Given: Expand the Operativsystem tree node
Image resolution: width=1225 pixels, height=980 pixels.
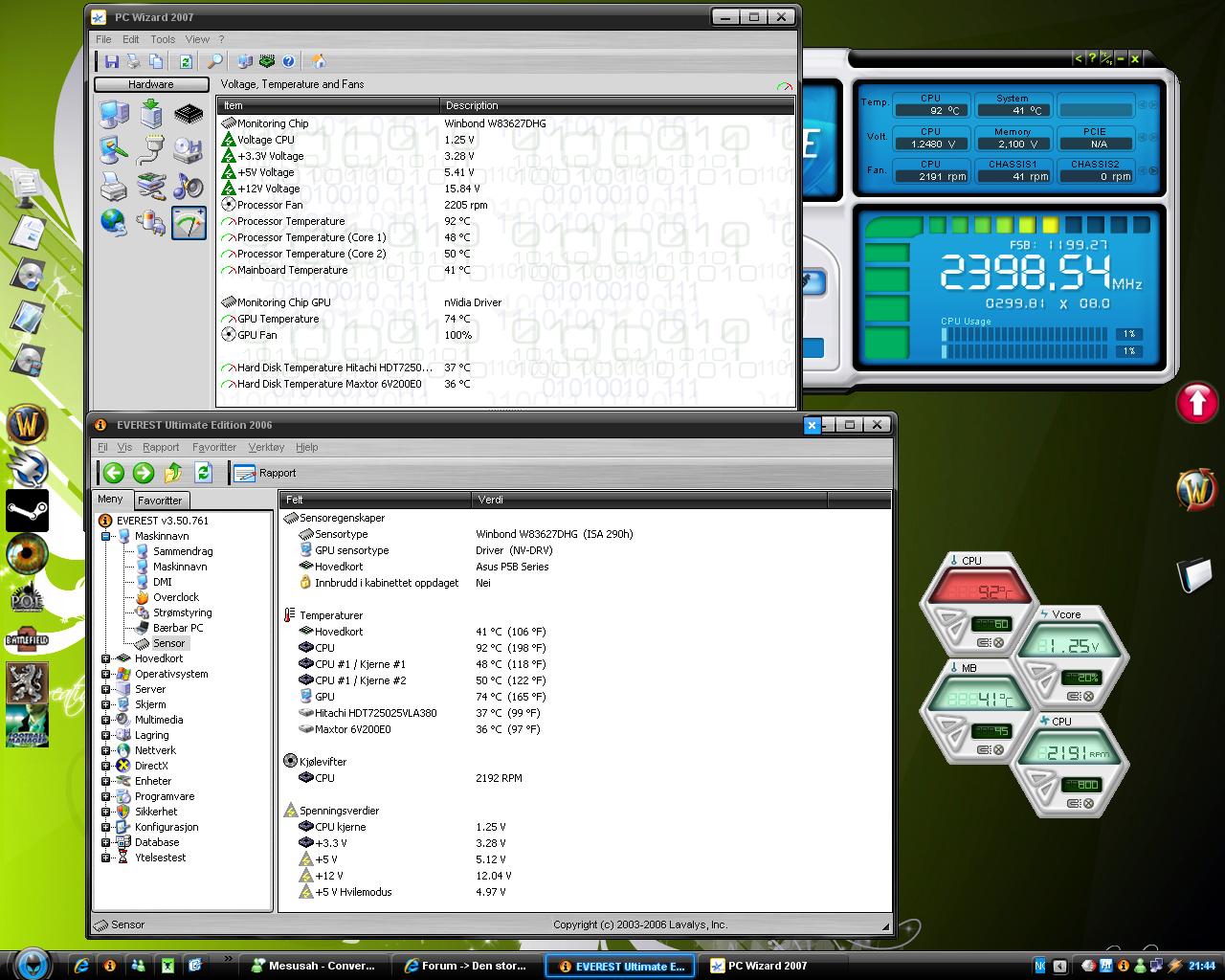Looking at the screenshot, I should (105, 674).
